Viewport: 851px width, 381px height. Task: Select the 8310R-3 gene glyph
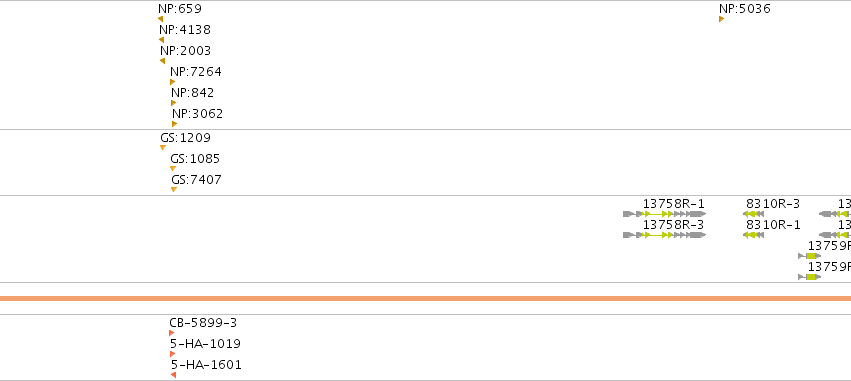click(x=753, y=214)
